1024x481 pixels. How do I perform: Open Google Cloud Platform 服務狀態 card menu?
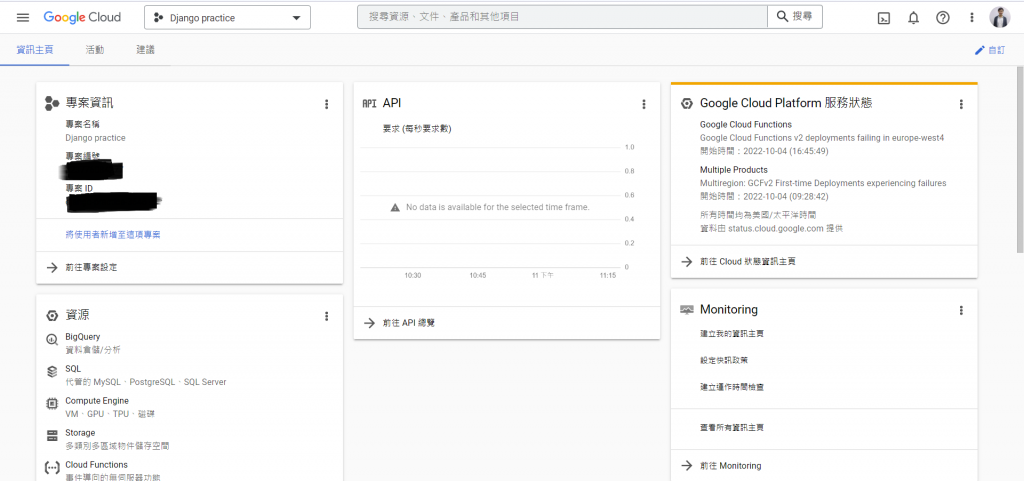961,104
